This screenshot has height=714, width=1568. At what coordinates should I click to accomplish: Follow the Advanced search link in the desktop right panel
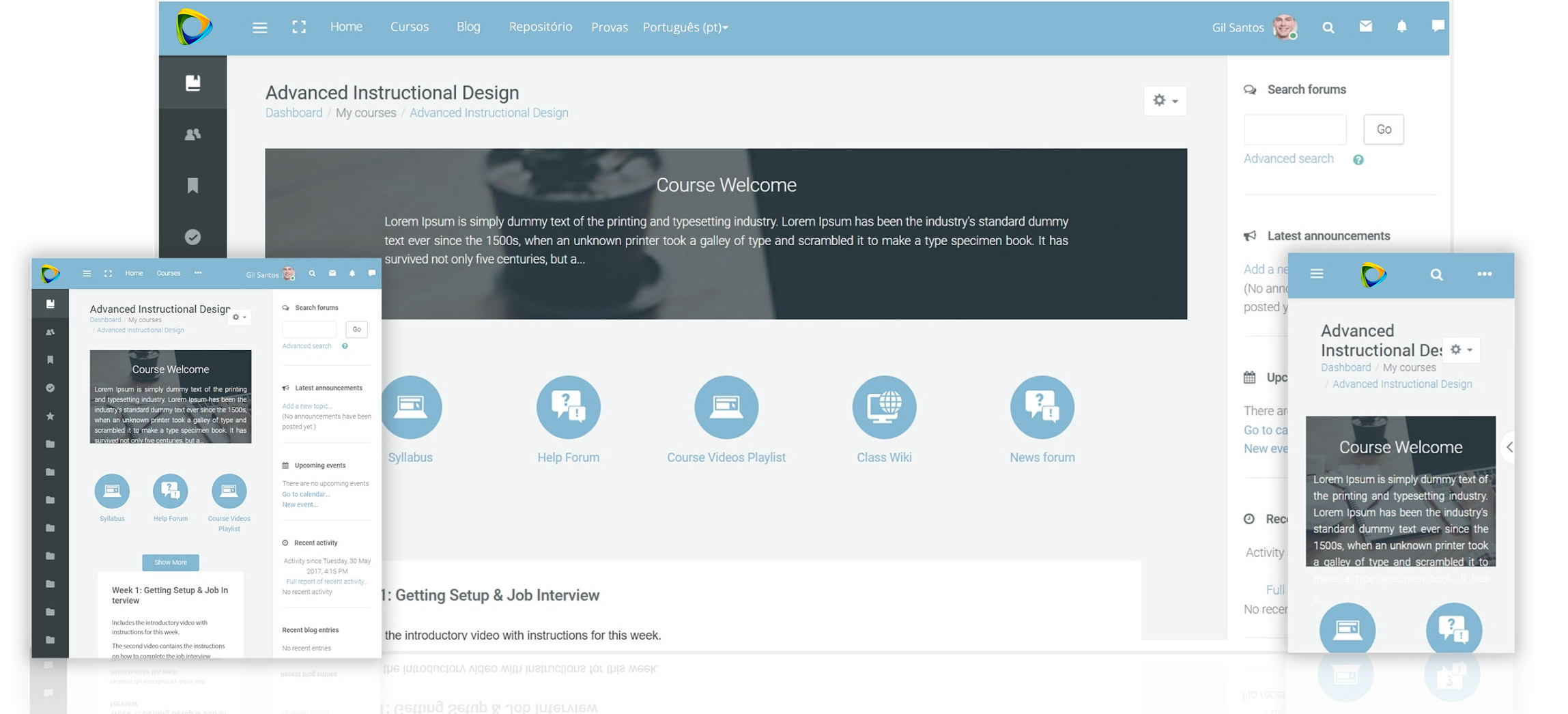(1288, 158)
